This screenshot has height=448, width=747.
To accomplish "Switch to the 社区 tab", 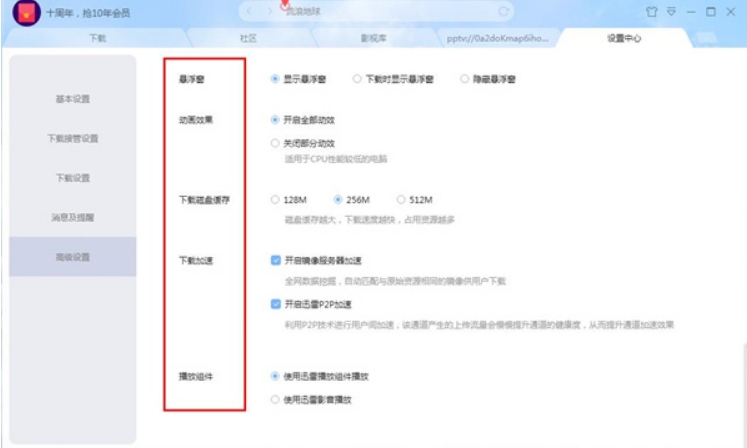I will point(248,38).
